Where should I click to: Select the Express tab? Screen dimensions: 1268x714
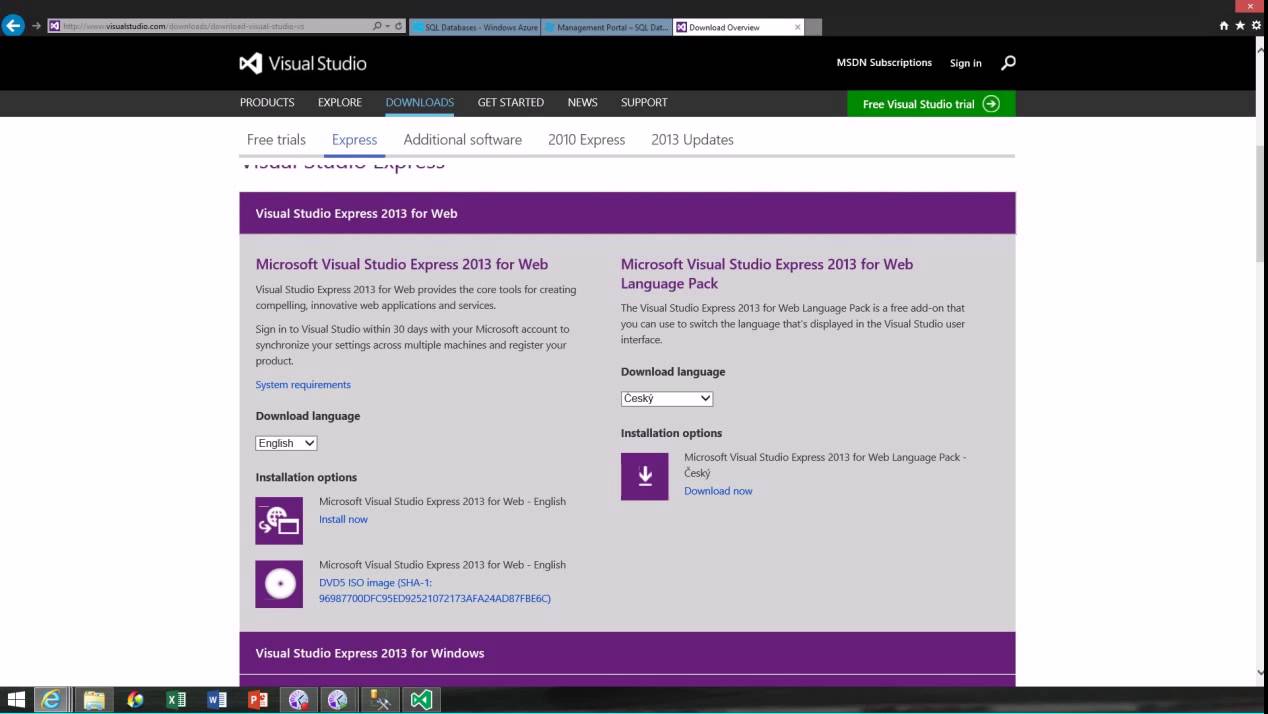(354, 139)
